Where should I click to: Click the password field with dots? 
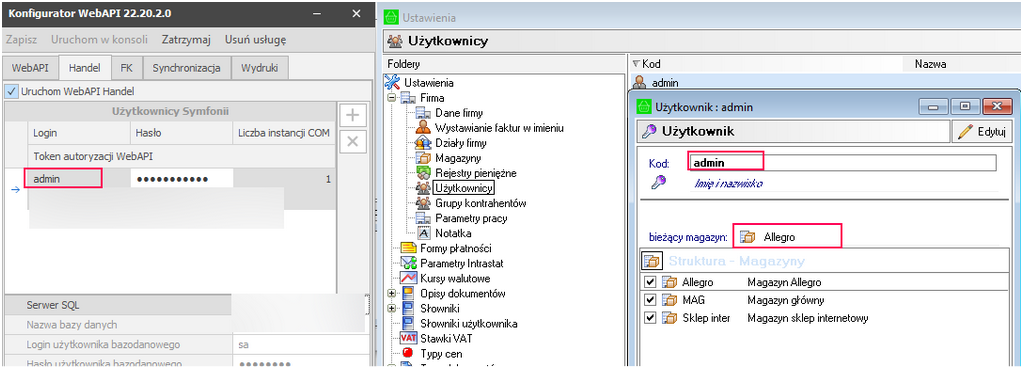point(182,178)
